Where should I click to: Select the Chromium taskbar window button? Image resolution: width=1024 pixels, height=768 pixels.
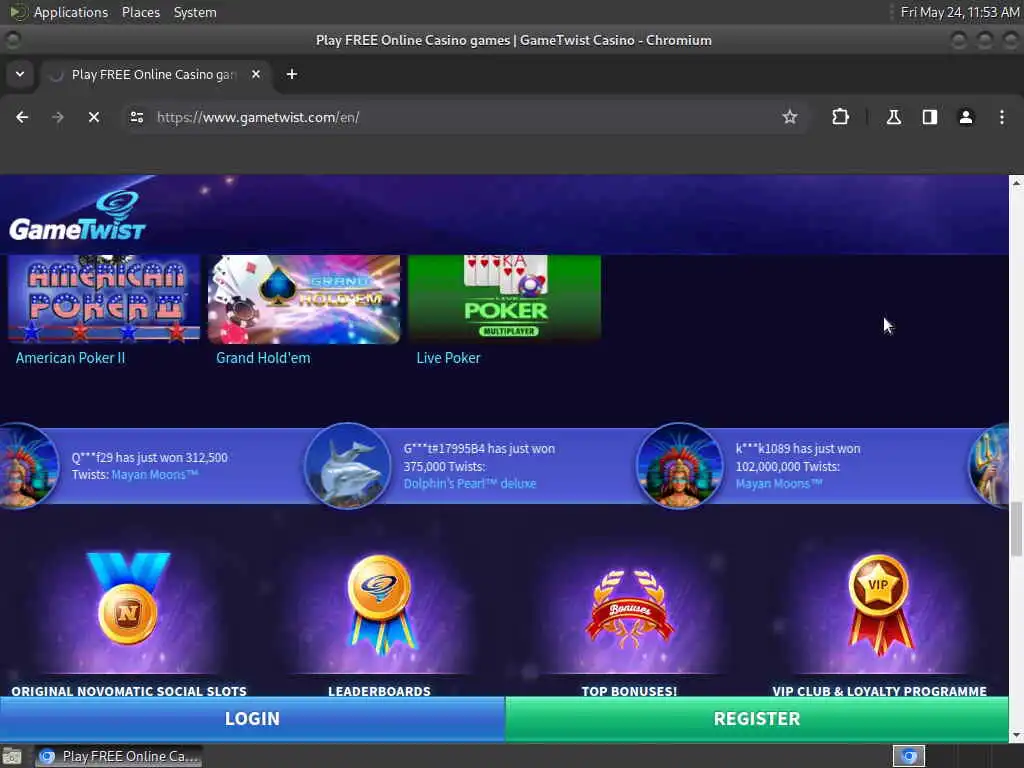click(118, 756)
